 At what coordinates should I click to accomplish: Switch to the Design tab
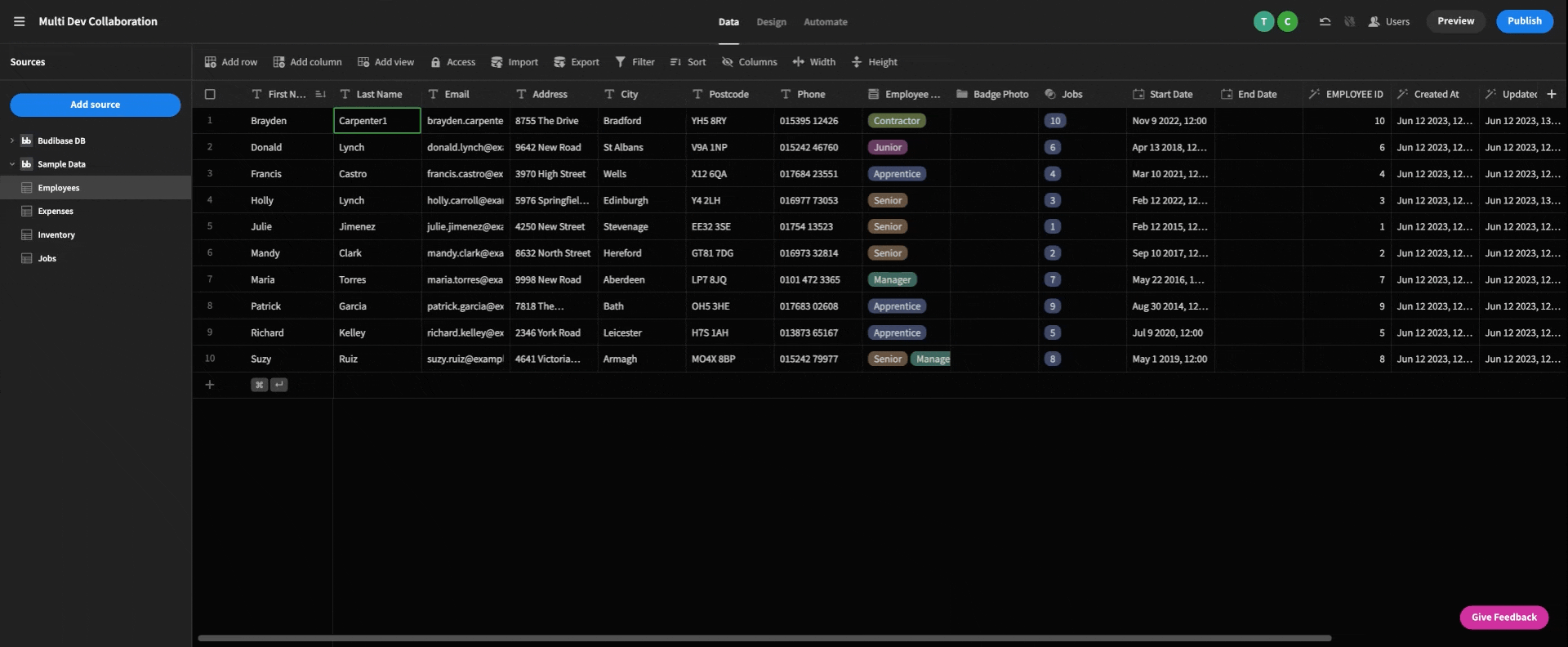tap(771, 22)
